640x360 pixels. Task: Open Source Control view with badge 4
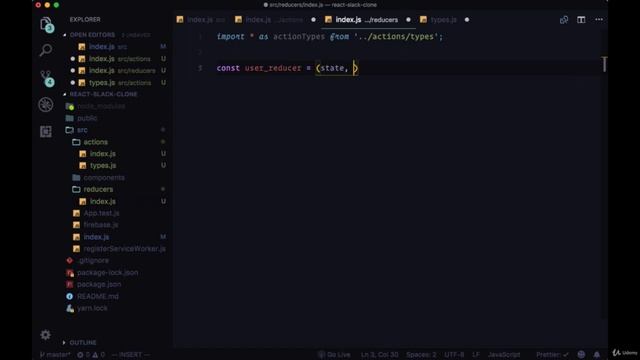47,78
